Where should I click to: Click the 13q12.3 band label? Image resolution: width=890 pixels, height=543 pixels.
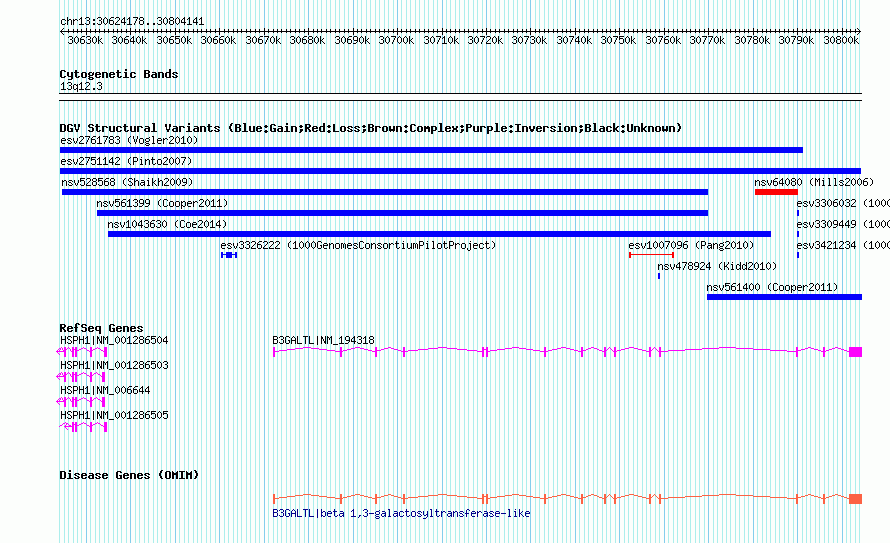[81, 86]
